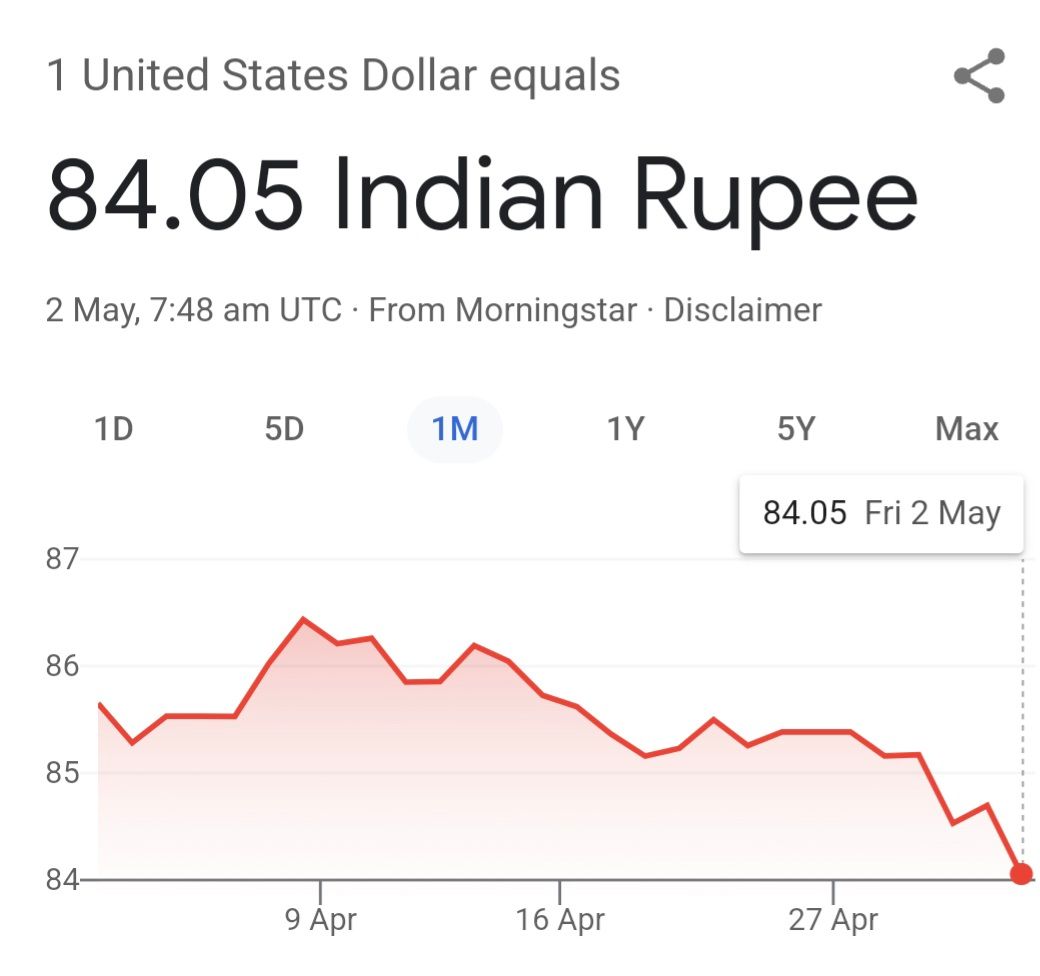1040x976 pixels.
Task: Click the 84.05 Fri 2 May tooltip
Action: 881,514
